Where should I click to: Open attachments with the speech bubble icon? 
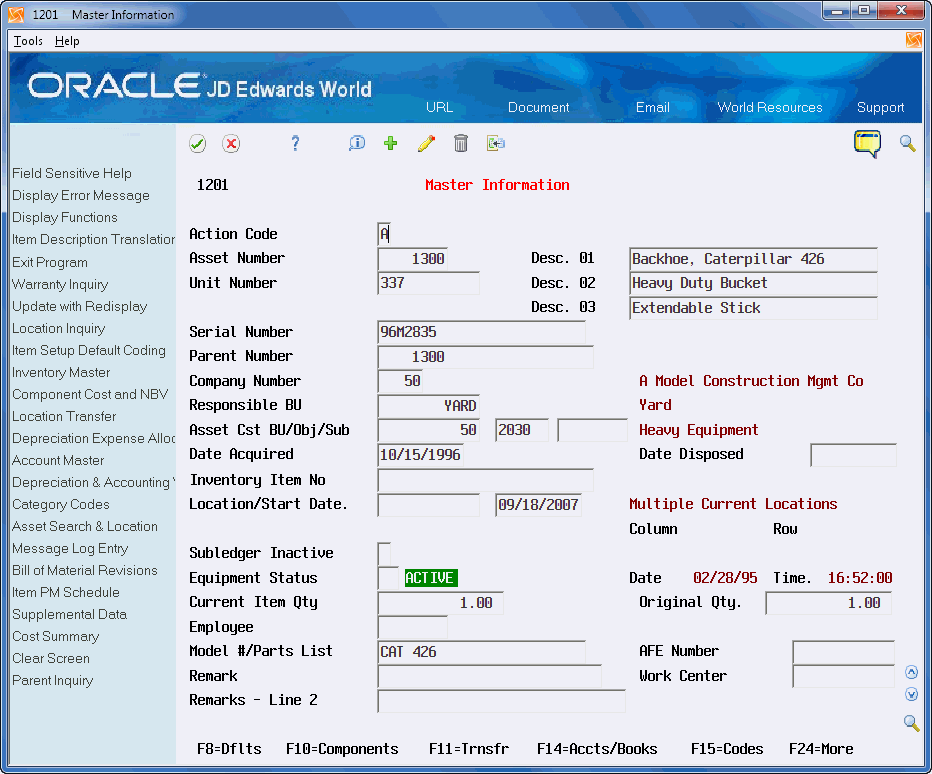pyautogui.click(x=867, y=143)
